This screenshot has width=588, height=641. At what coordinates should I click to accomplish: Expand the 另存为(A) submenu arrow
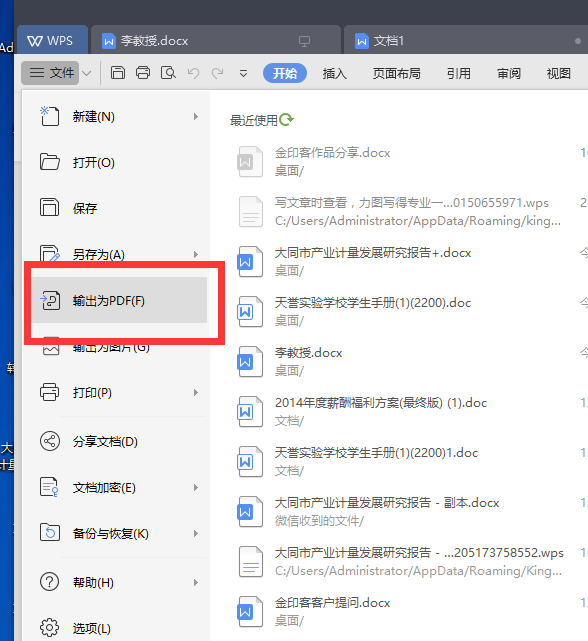click(196, 254)
